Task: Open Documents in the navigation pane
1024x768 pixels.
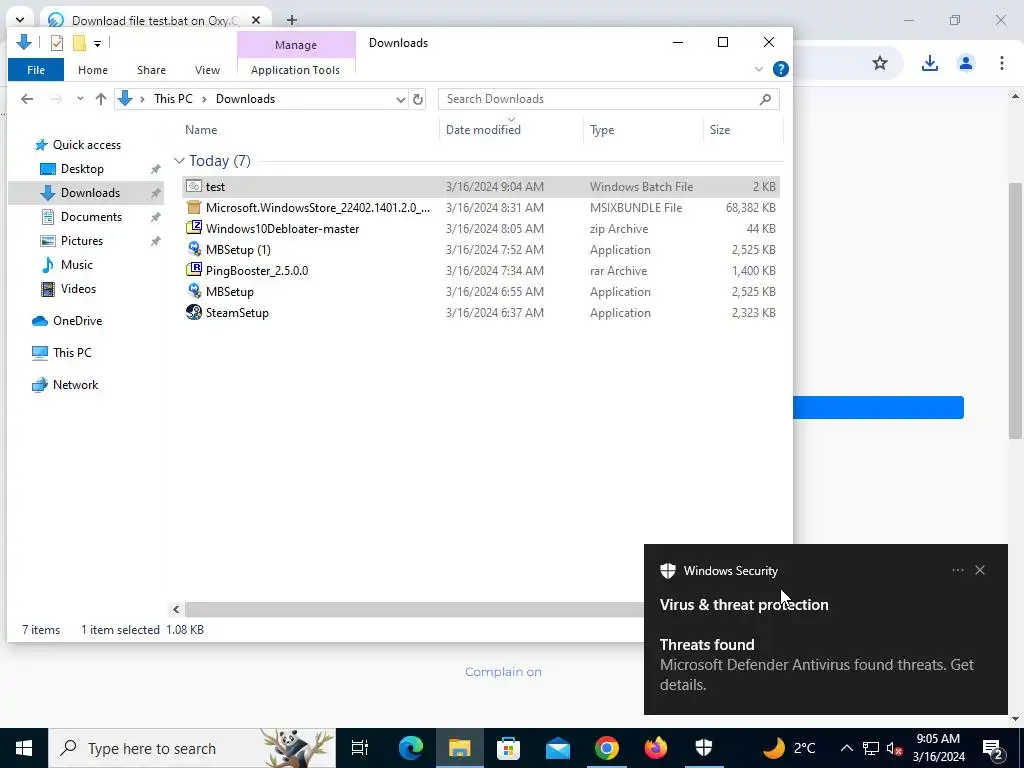Action: tap(91, 217)
